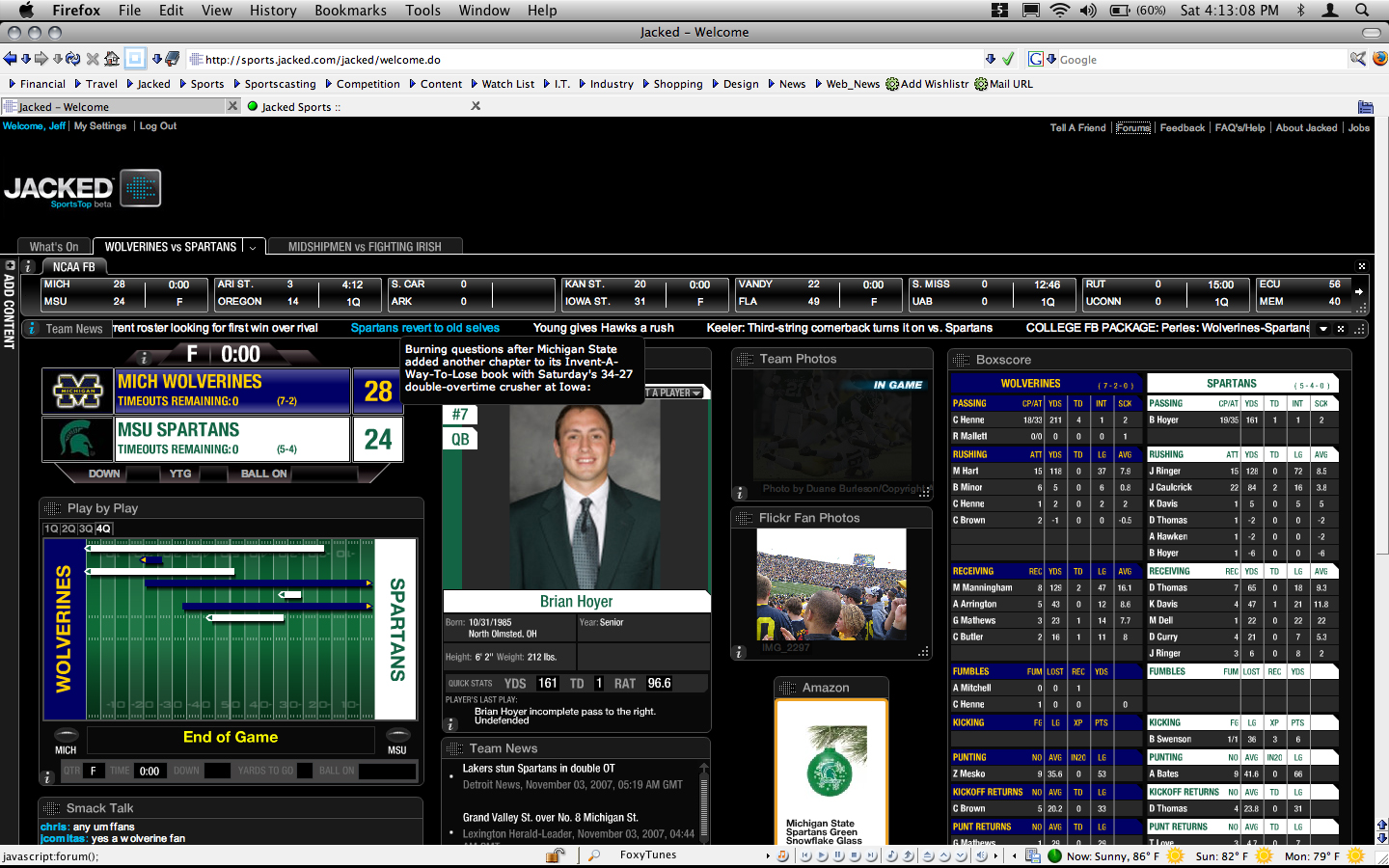This screenshot has width=1389, height=868.
Task: Click the info icon beside NCAA FB tab
Action: coord(28,266)
